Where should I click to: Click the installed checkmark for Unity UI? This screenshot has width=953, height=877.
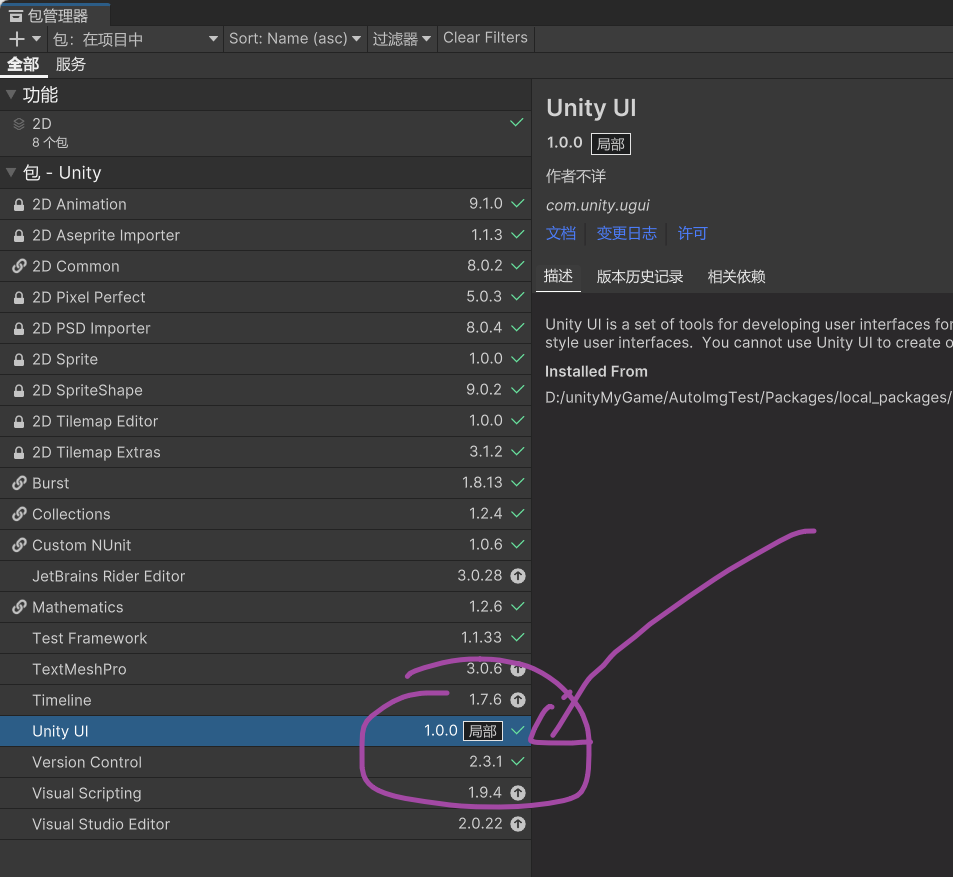(517, 731)
